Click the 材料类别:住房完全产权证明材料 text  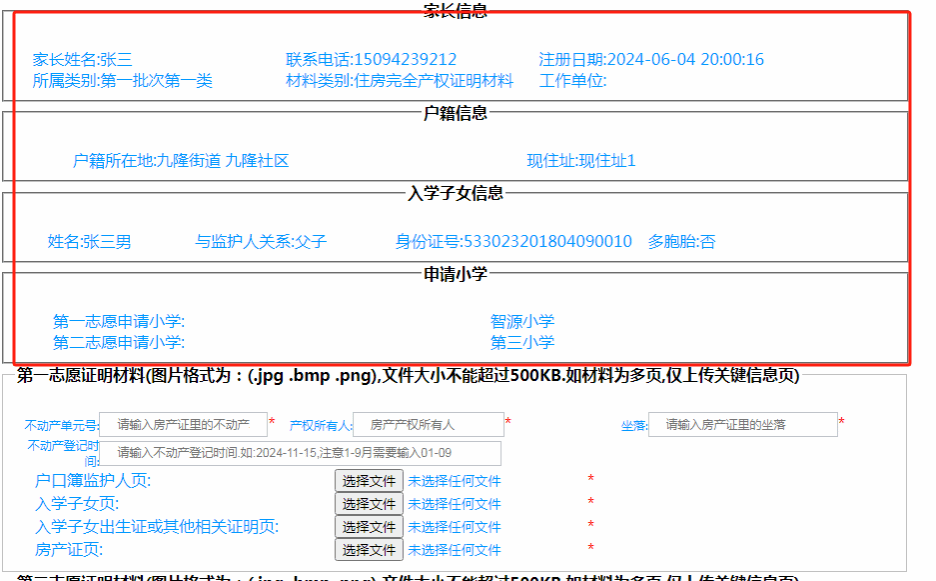399,81
